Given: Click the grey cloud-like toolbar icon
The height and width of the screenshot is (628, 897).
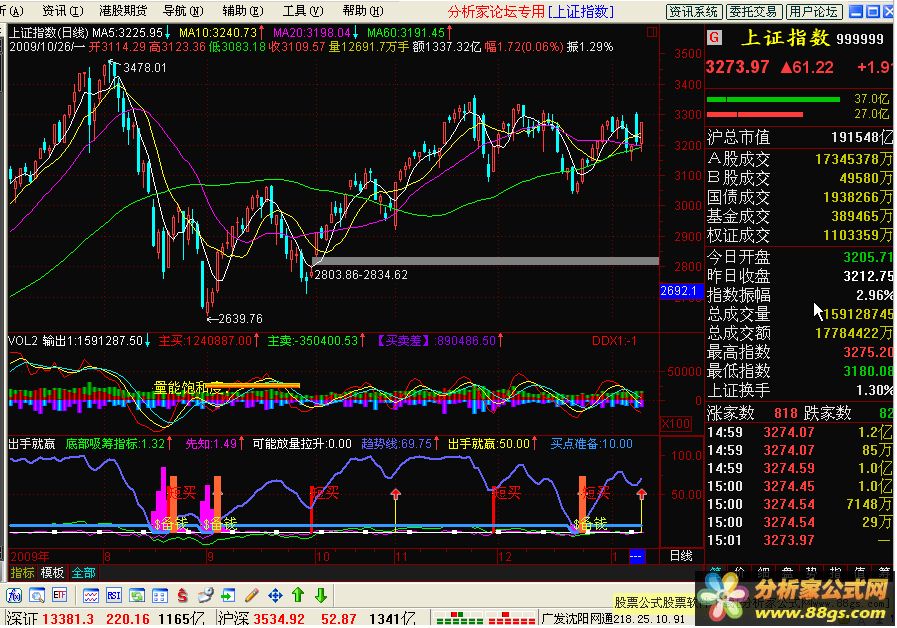Looking at the screenshot, I should 205,596.
